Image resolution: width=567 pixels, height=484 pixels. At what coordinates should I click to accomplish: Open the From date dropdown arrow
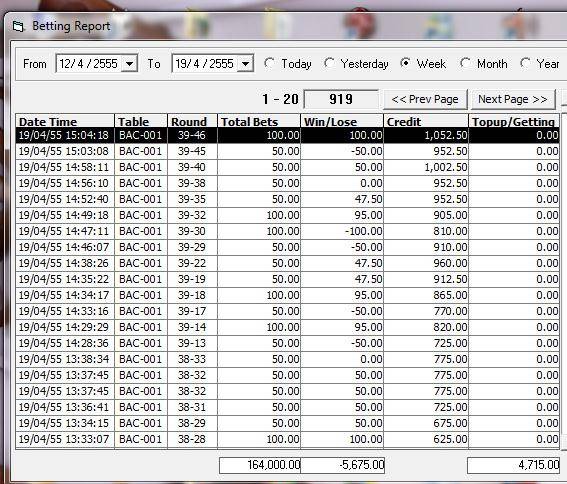[129, 64]
